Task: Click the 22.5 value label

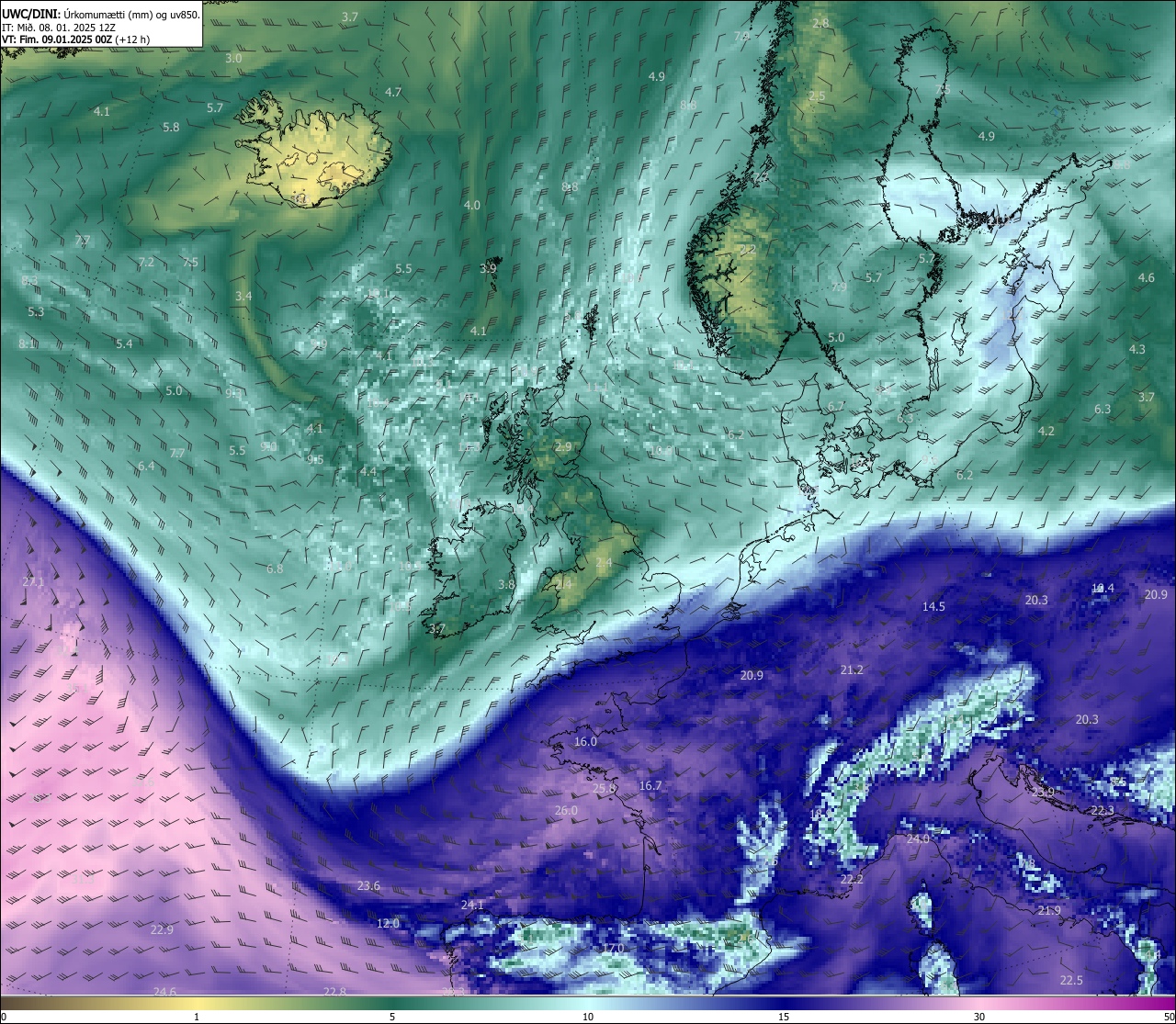Action: pyautogui.click(x=1071, y=980)
